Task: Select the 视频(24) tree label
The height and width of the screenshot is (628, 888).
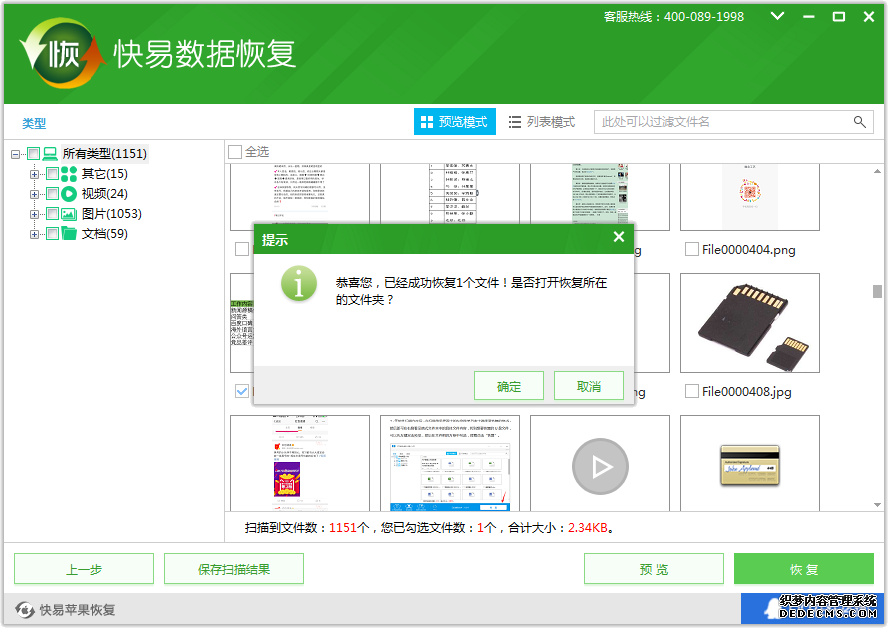Action: (x=105, y=194)
